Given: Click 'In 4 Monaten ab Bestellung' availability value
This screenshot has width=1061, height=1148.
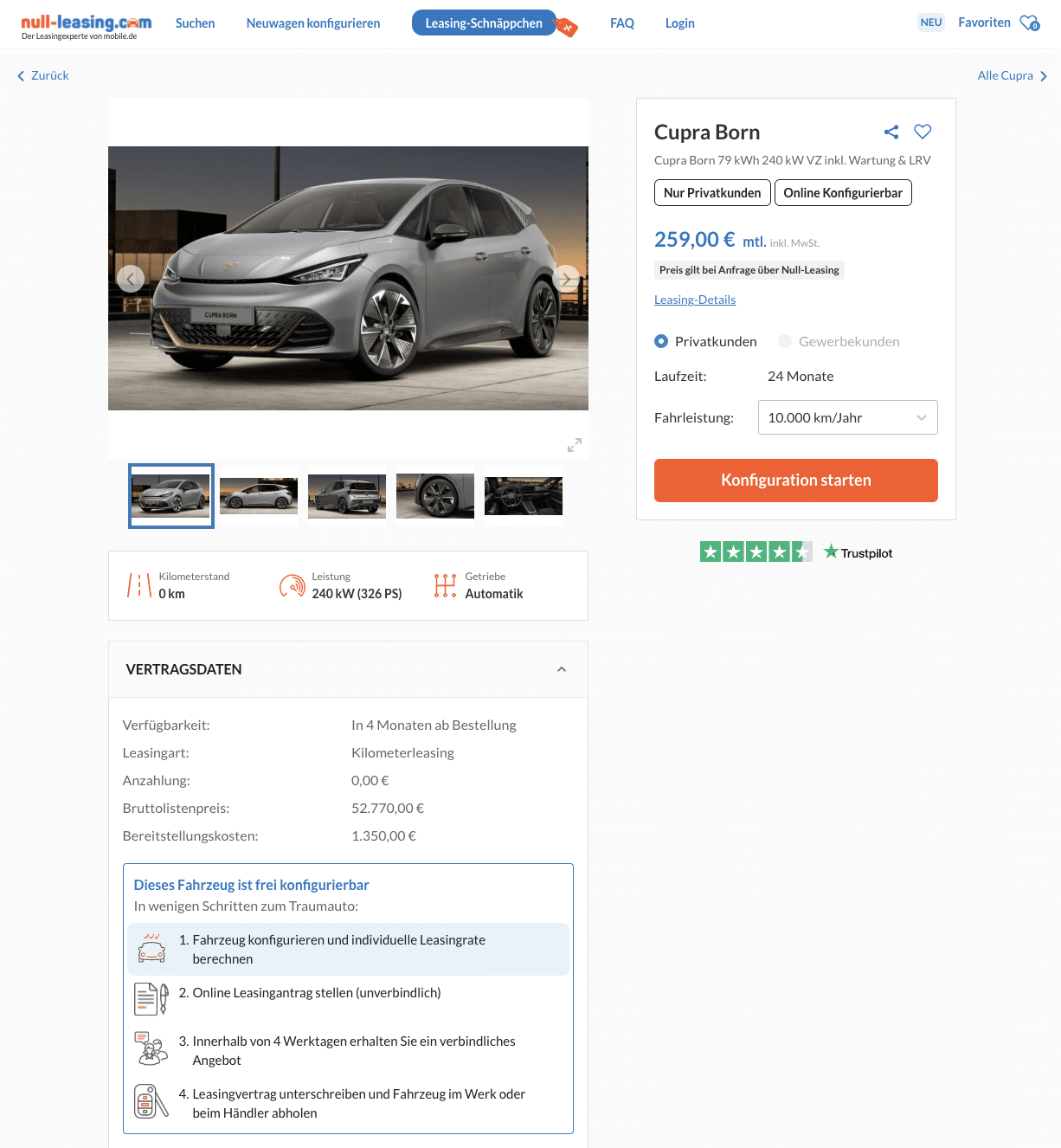Looking at the screenshot, I should coord(434,726).
